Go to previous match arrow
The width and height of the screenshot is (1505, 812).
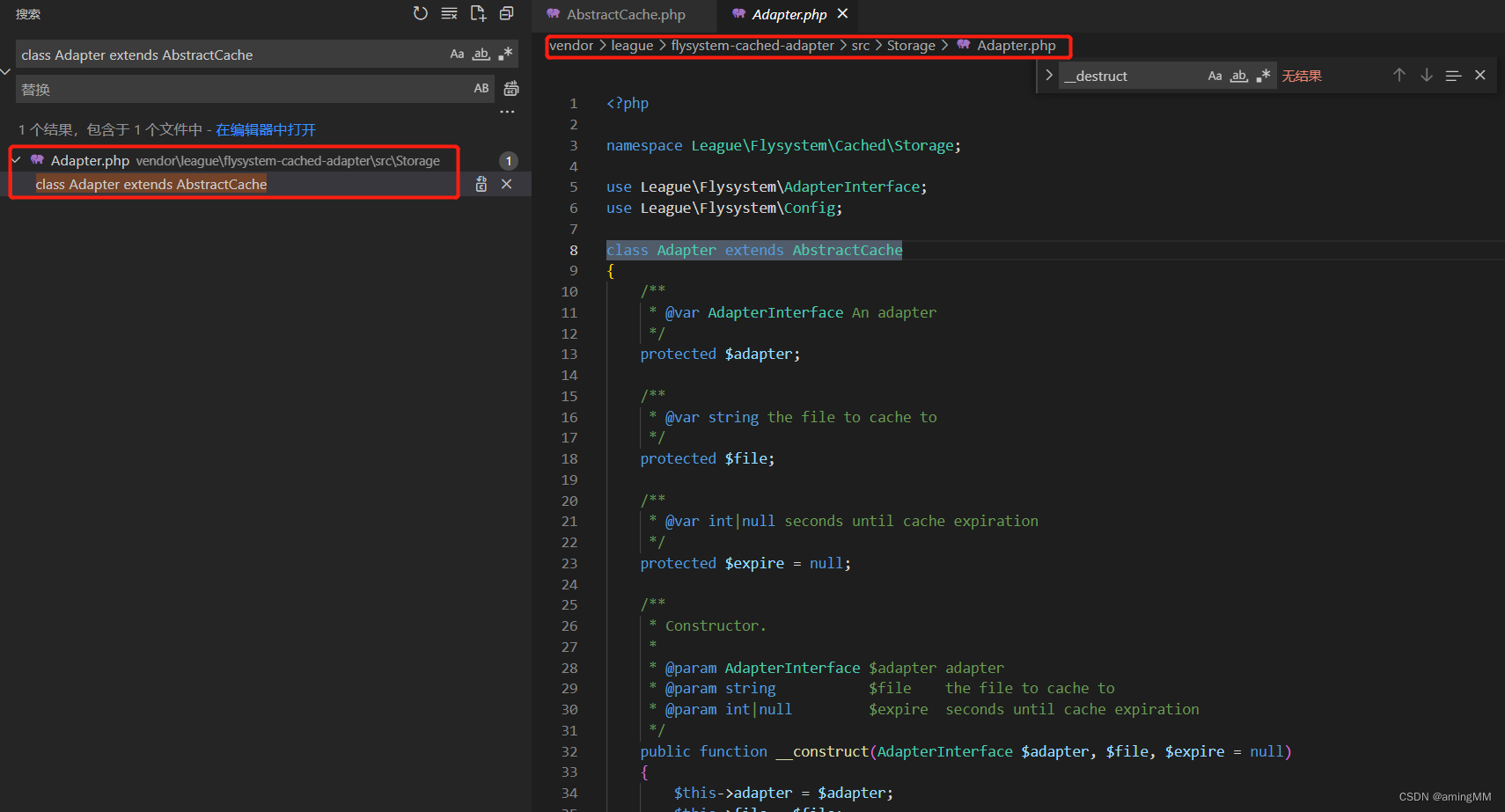point(1399,75)
